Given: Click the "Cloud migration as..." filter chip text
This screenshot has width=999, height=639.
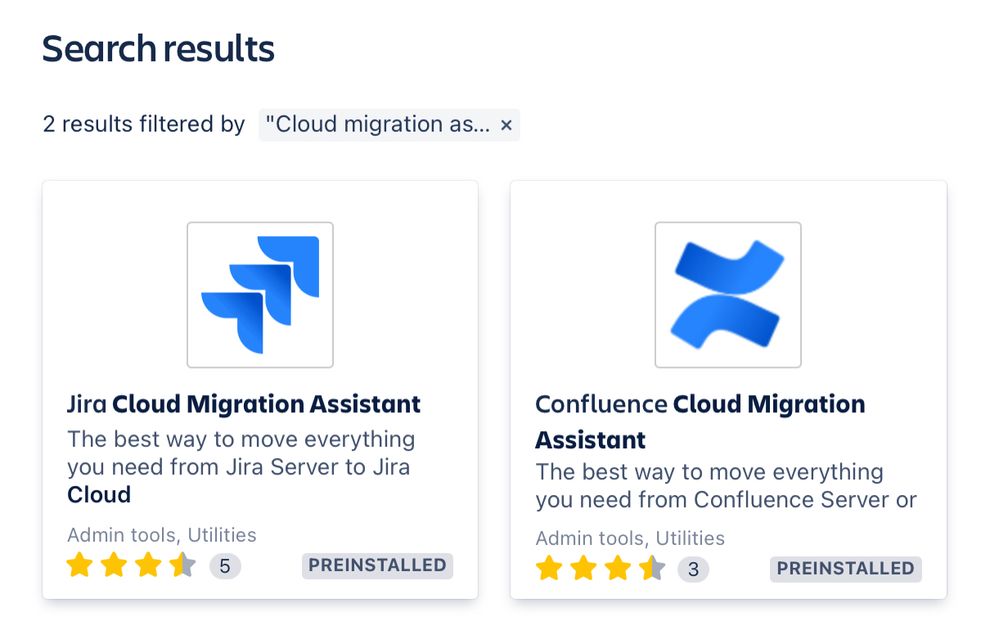Looking at the screenshot, I should click(377, 124).
